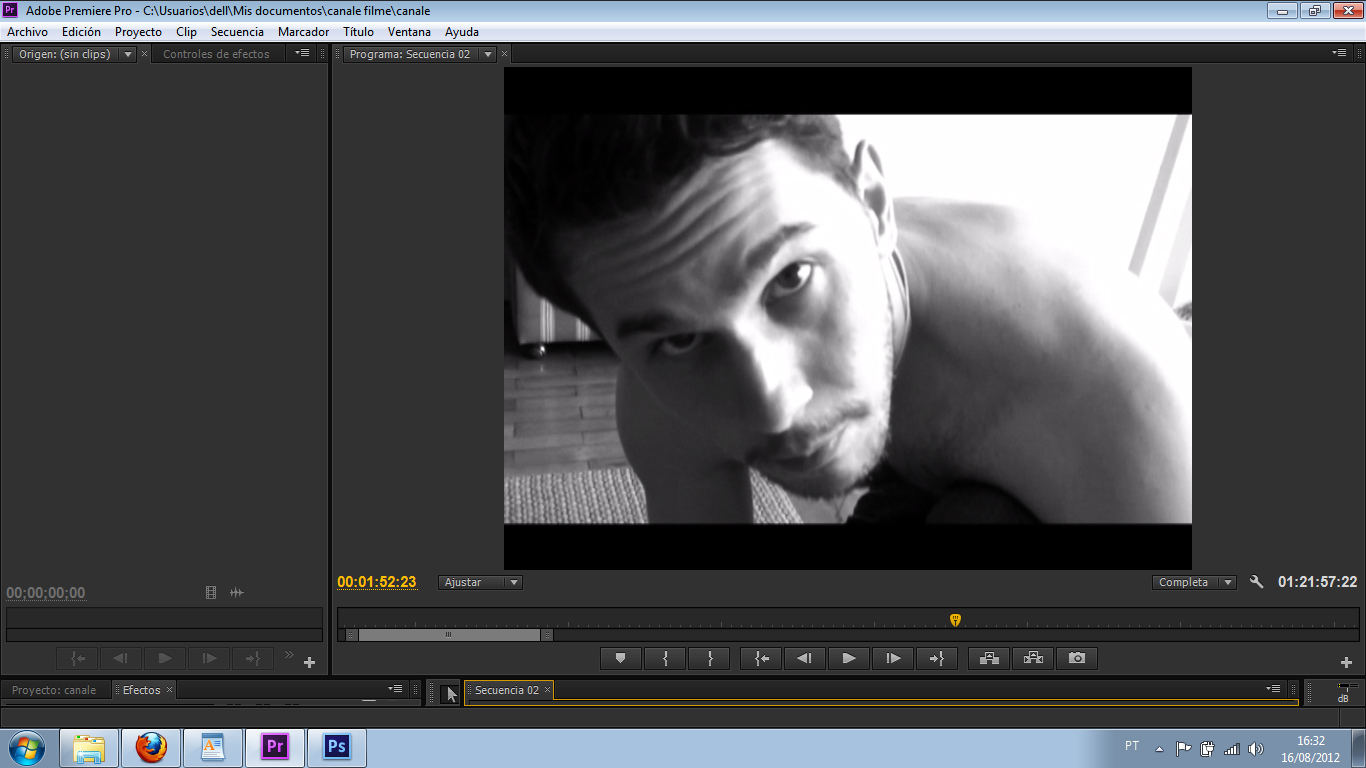Step back one frame in Program monitor
This screenshot has height=768, width=1366.
(x=805, y=658)
